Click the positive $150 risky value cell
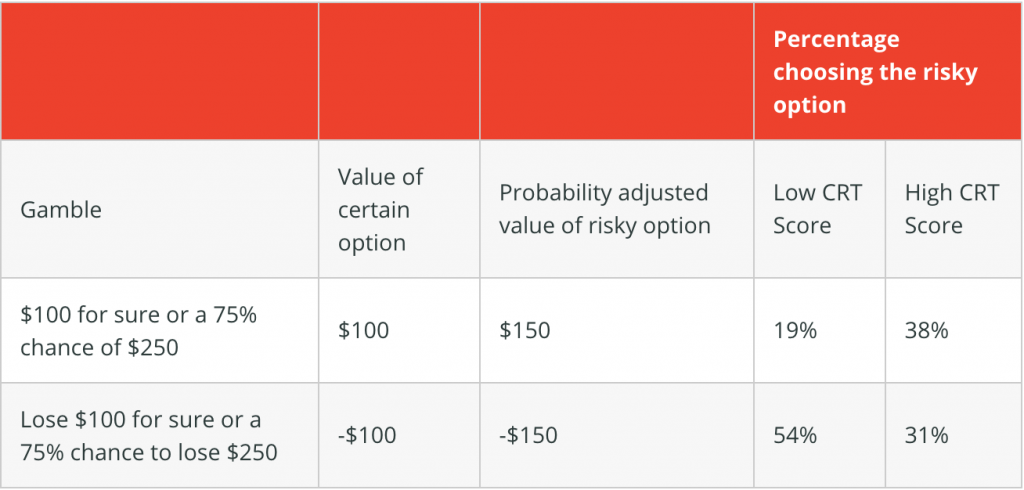The image size is (1024, 490). [524, 331]
